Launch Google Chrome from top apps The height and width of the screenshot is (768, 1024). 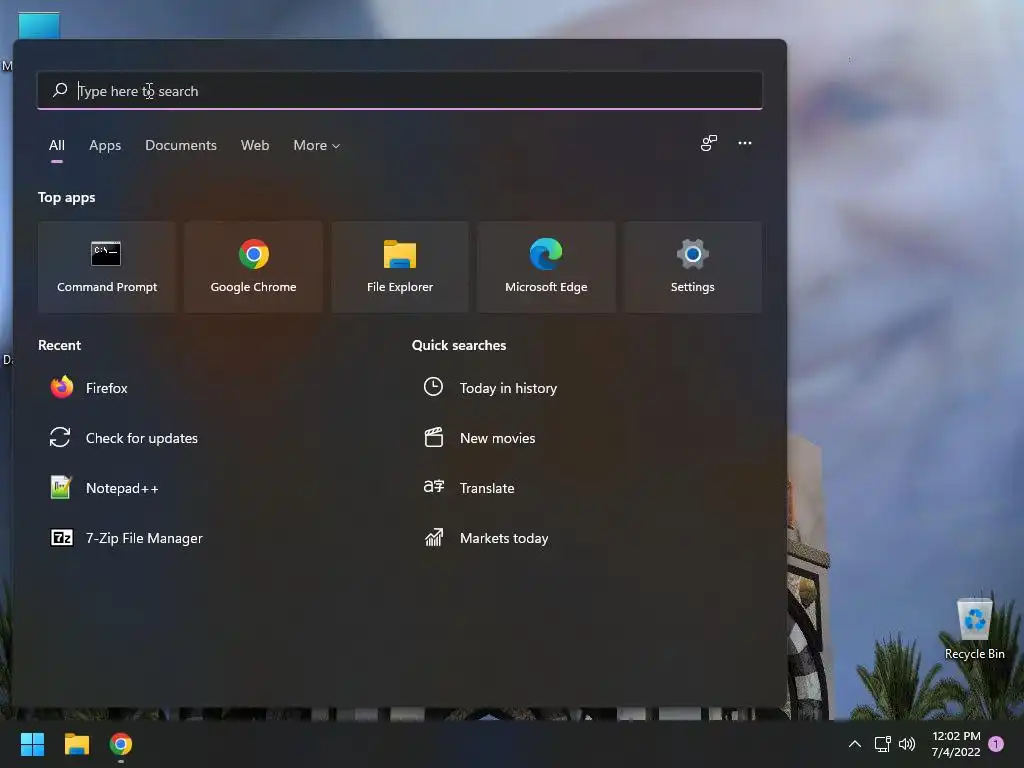(x=253, y=266)
